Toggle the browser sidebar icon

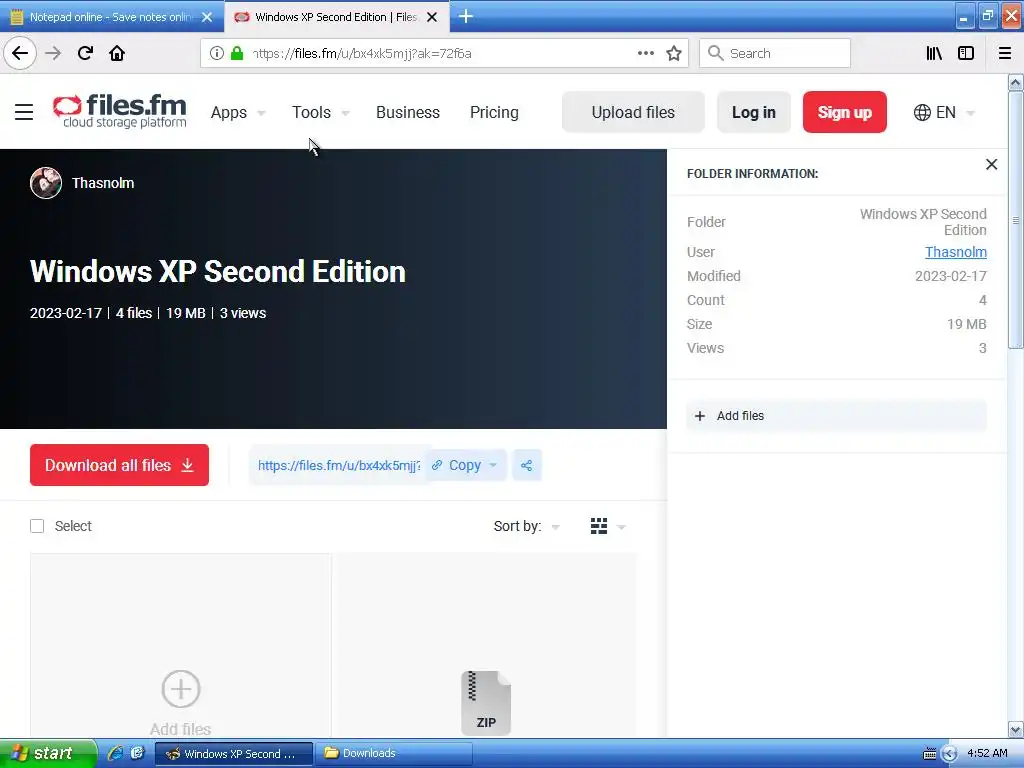(966, 54)
